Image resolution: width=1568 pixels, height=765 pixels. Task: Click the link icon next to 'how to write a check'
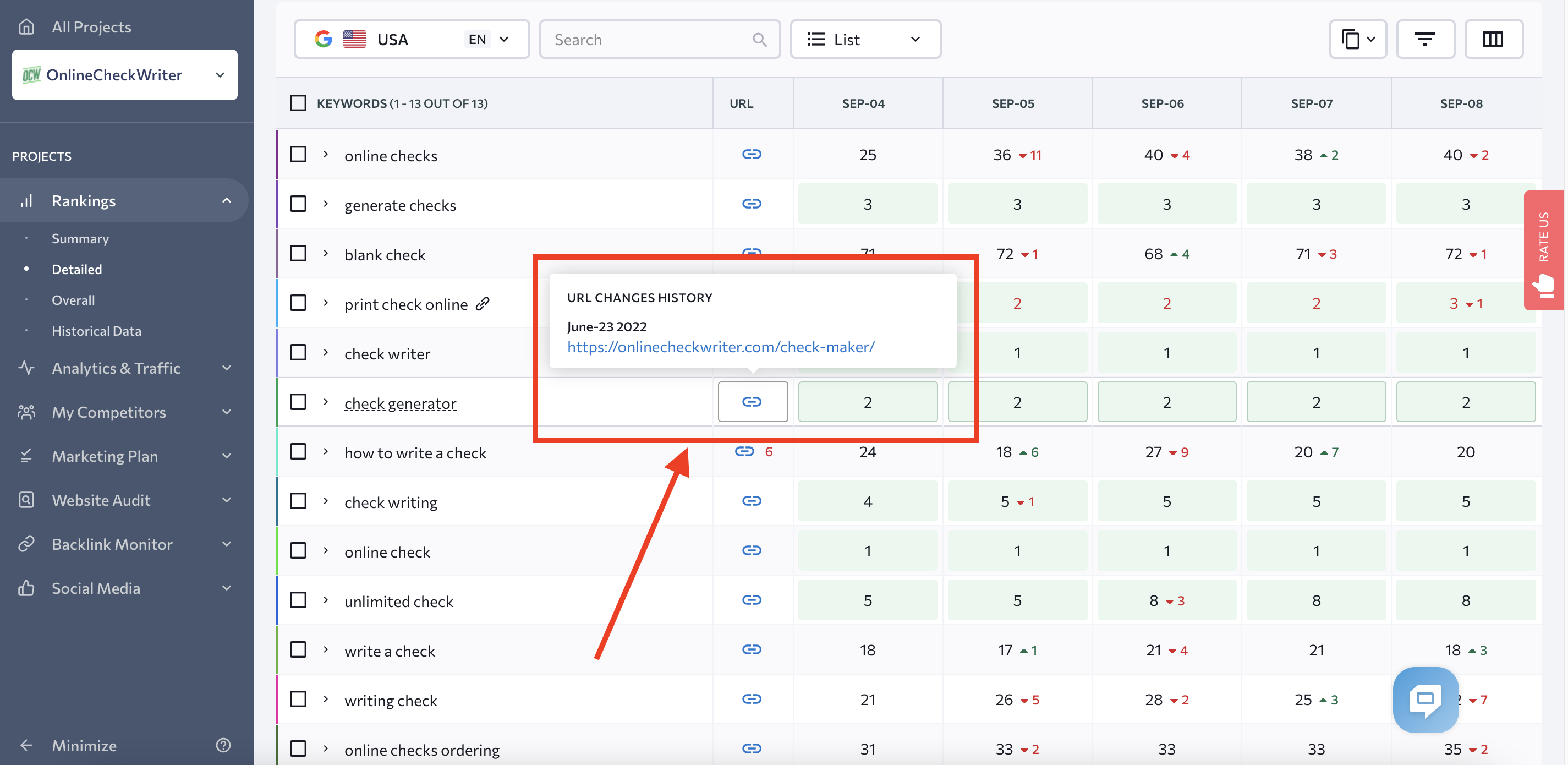(745, 451)
